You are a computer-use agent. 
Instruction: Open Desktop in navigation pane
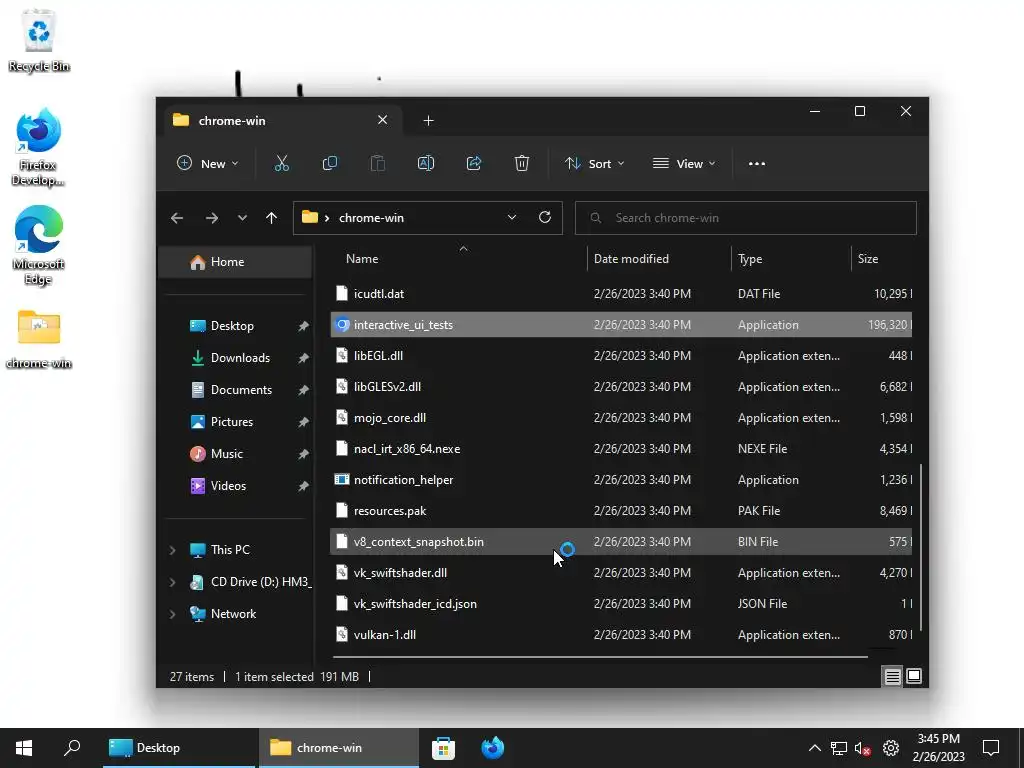(x=235, y=326)
